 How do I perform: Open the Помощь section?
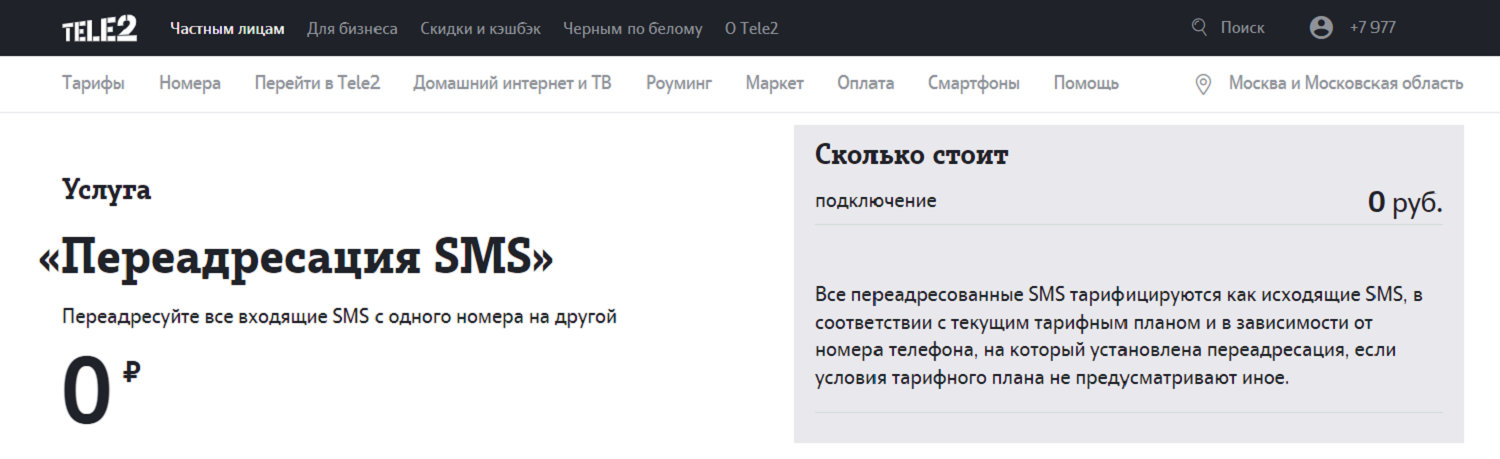pyautogui.click(x=1086, y=84)
